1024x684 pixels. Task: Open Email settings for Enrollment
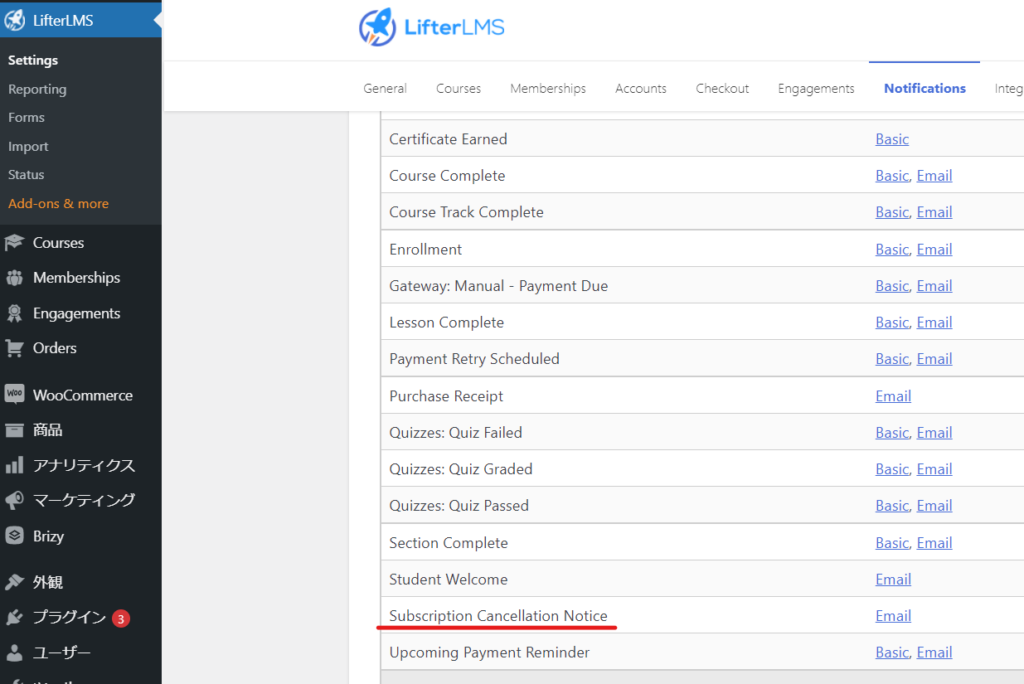(x=935, y=250)
